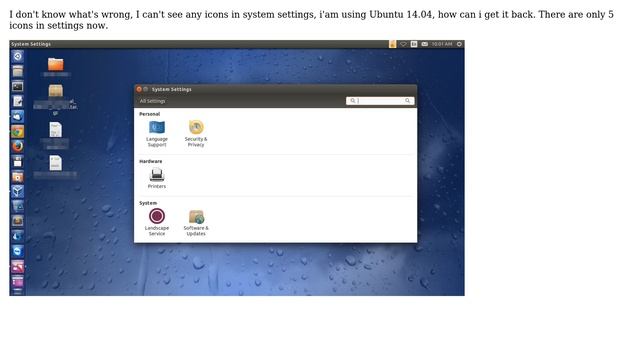Open Language Support settings
The width and height of the screenshot is (640, 360).
[x=157, y=133]
